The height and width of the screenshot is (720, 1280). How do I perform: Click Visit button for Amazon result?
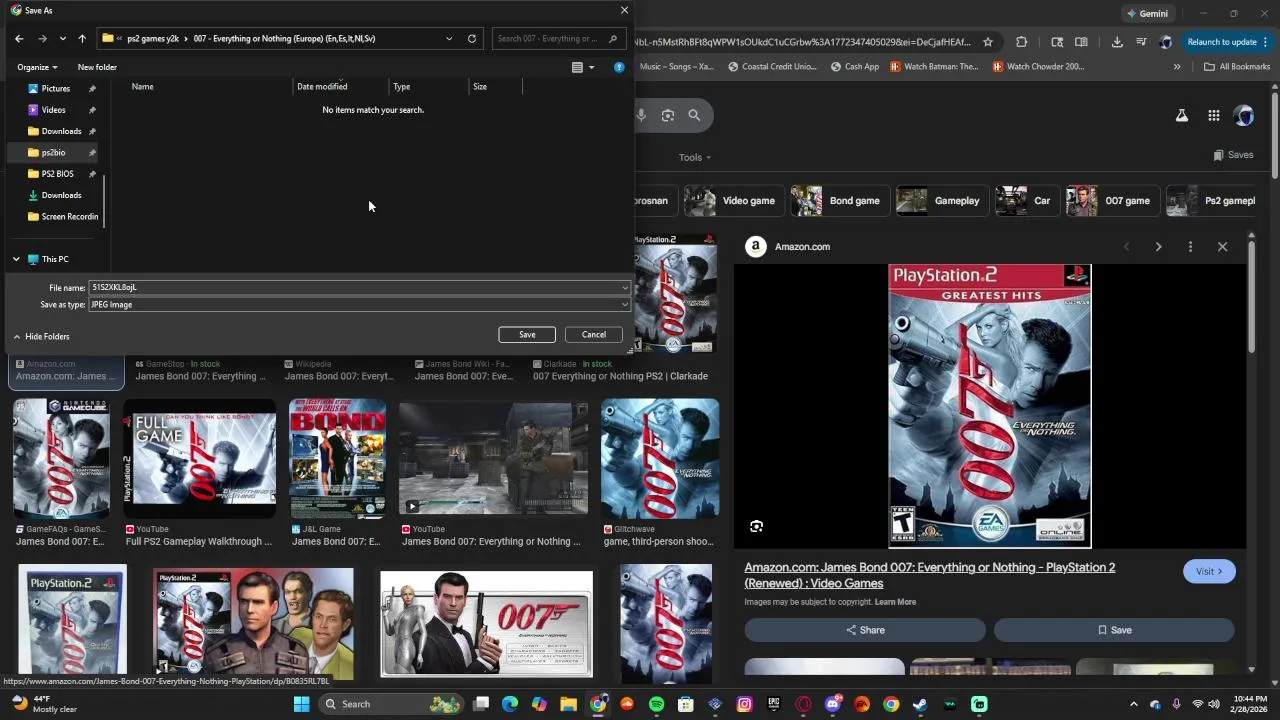[1209, 572]
